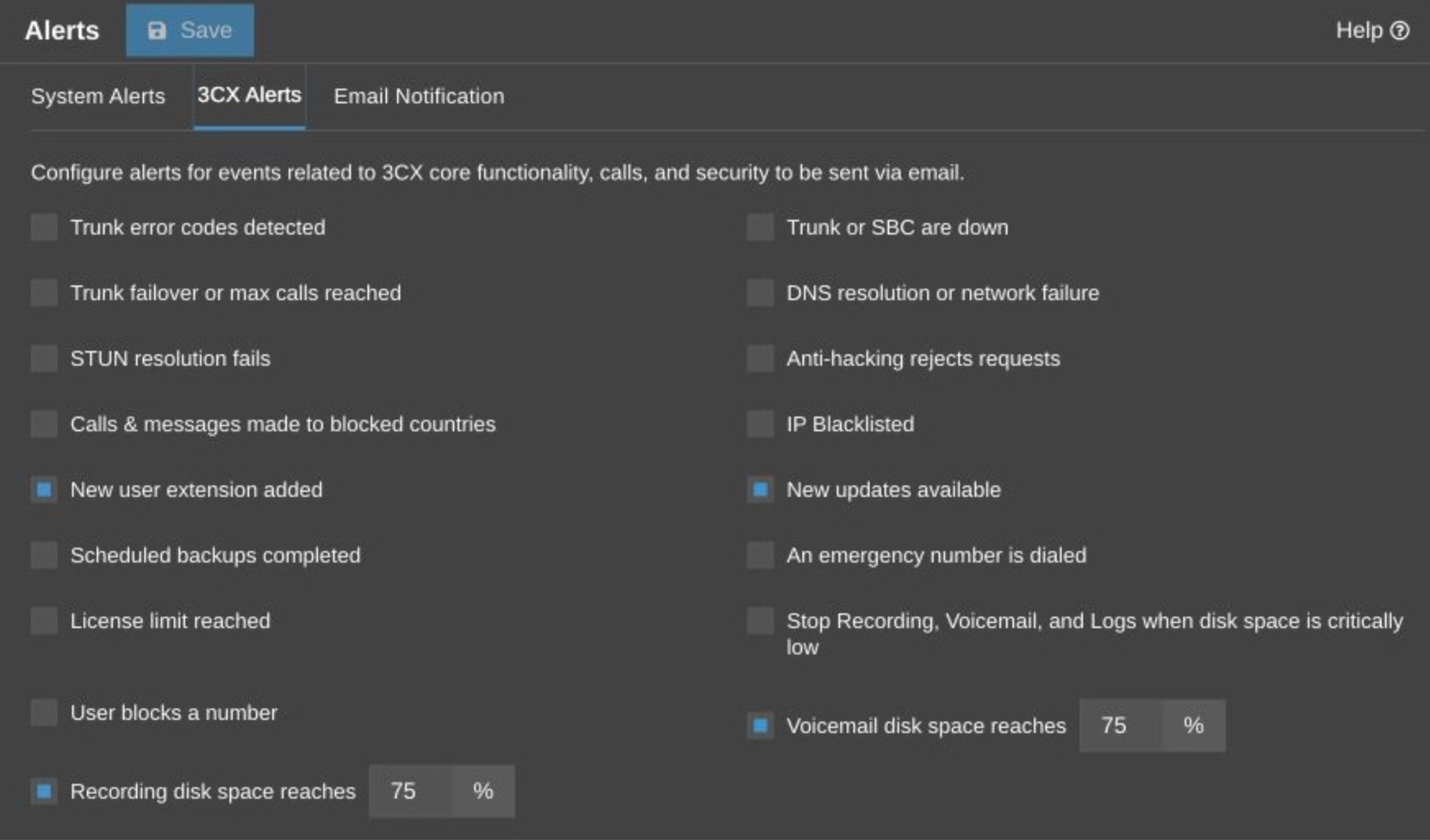Enable Trunk error codes detected checkbox
The width and height of the screenshot is (1430, 840).
point(44,227)
